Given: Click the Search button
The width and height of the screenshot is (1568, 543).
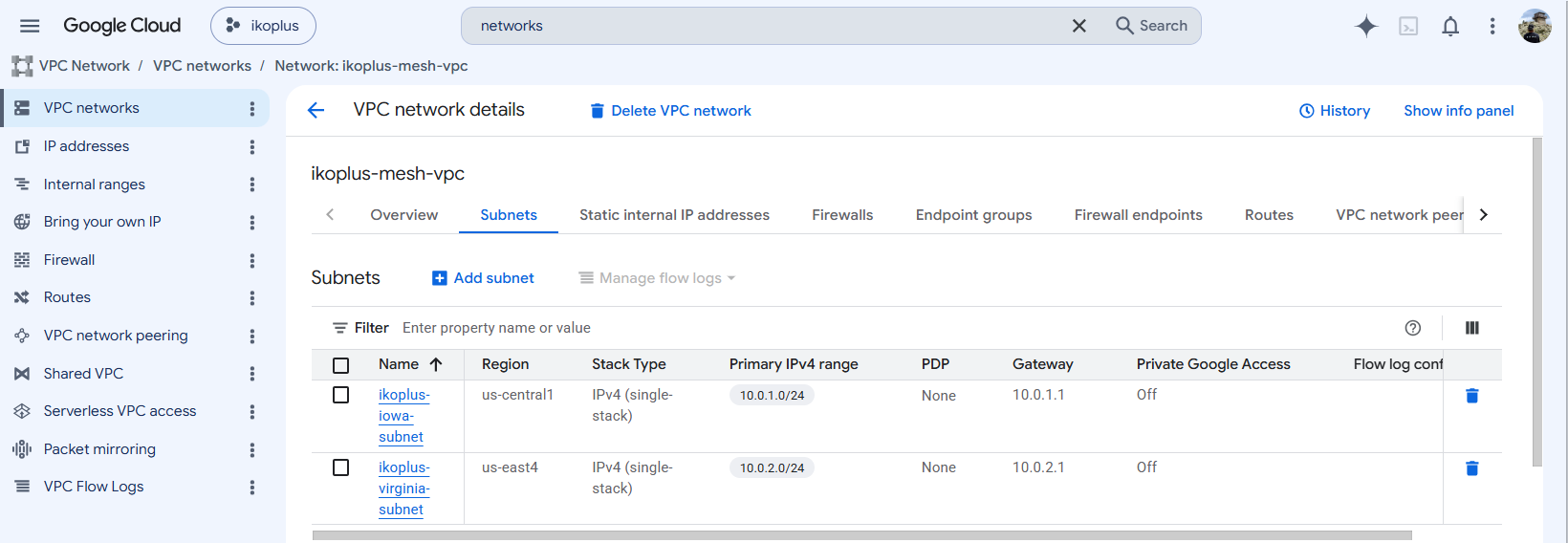Looking at the screenshot, I should (1152, 26).
